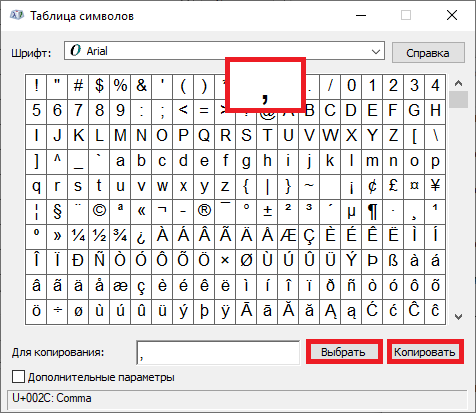Expand font list via dropdown arrow
Image resolution: width=476 pixels, height=413 pixels.
[376, 52]
